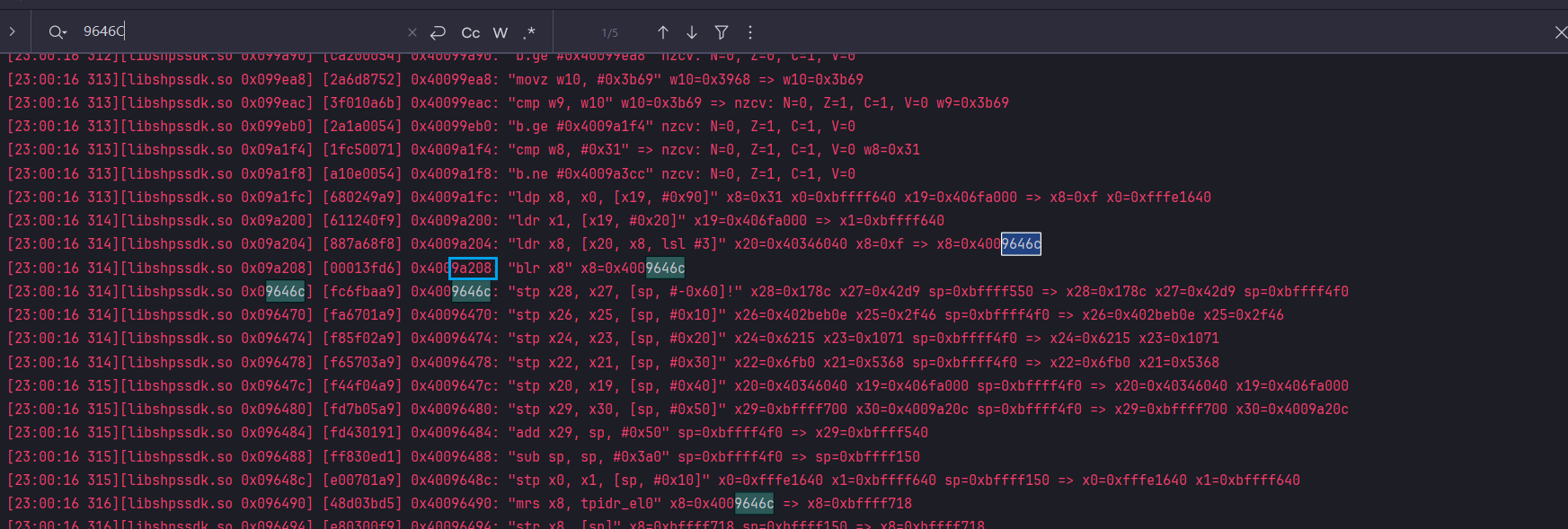Open the more options kebab menu

750,32
